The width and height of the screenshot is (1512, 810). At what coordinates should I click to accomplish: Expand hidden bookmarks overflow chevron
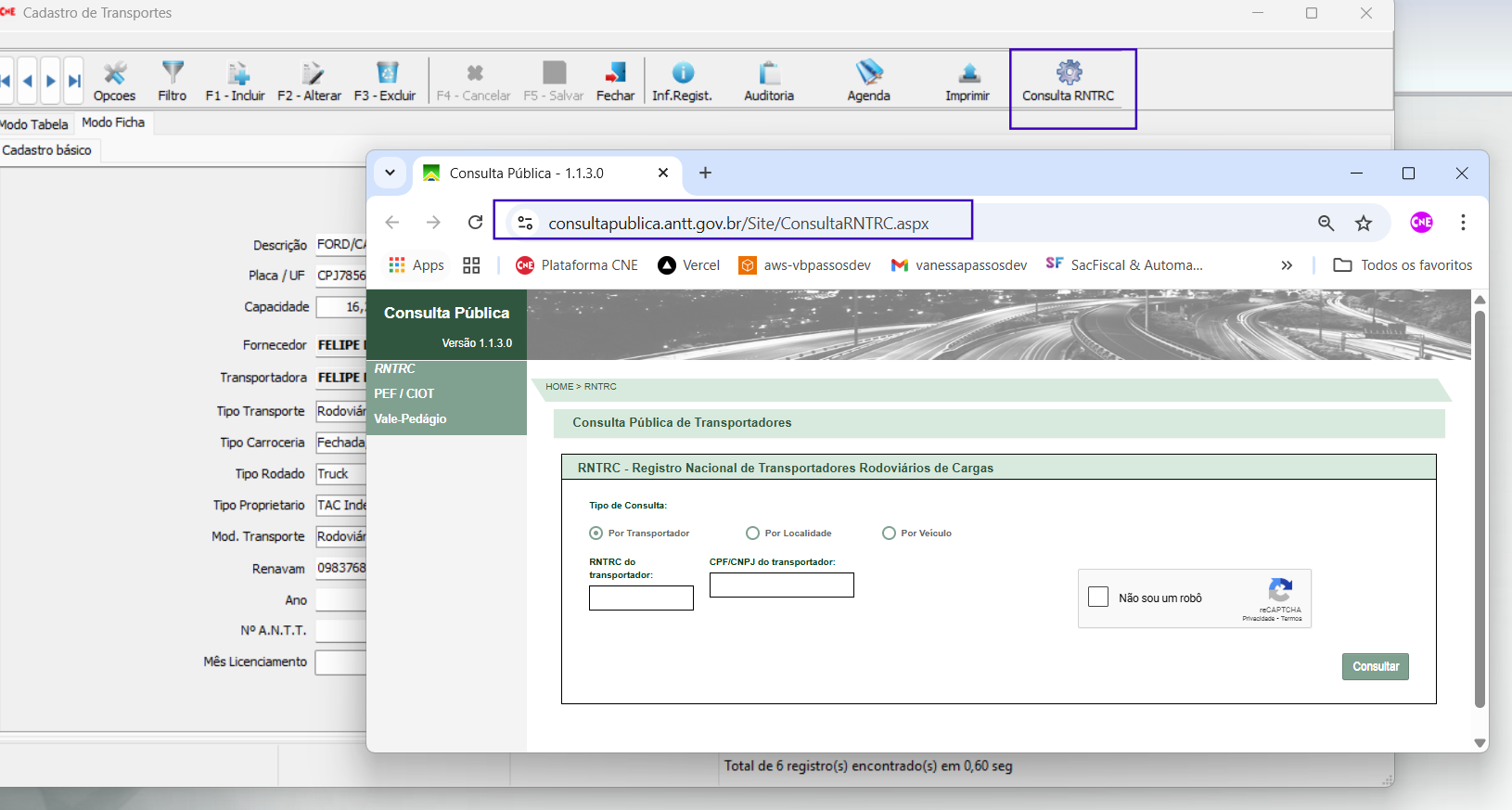coord(1287,265)
